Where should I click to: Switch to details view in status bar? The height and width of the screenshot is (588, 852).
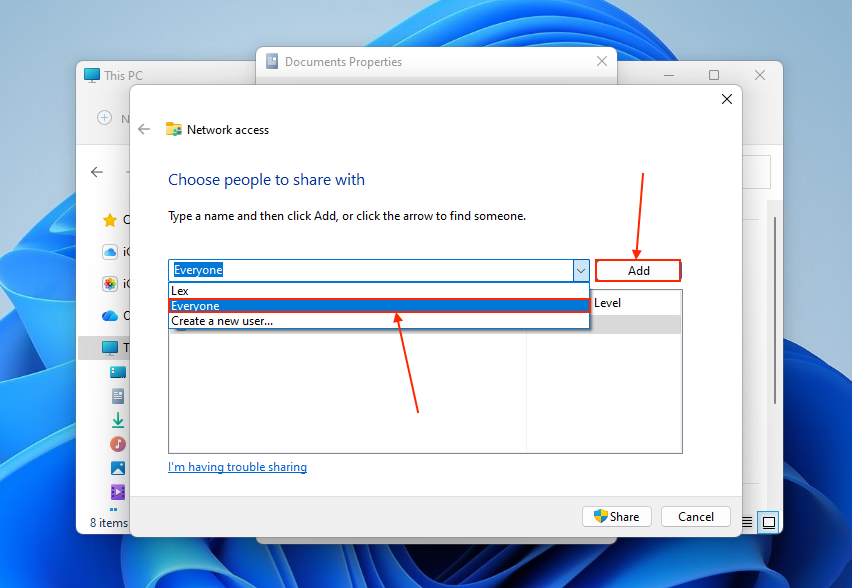click(x=746, y=522)
